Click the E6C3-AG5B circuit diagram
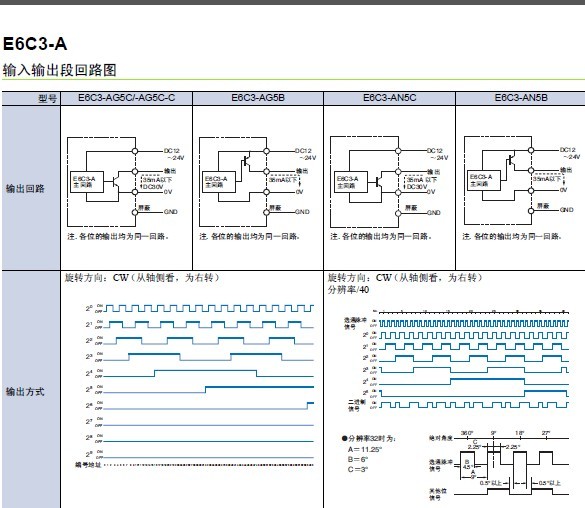 [257, 182]
